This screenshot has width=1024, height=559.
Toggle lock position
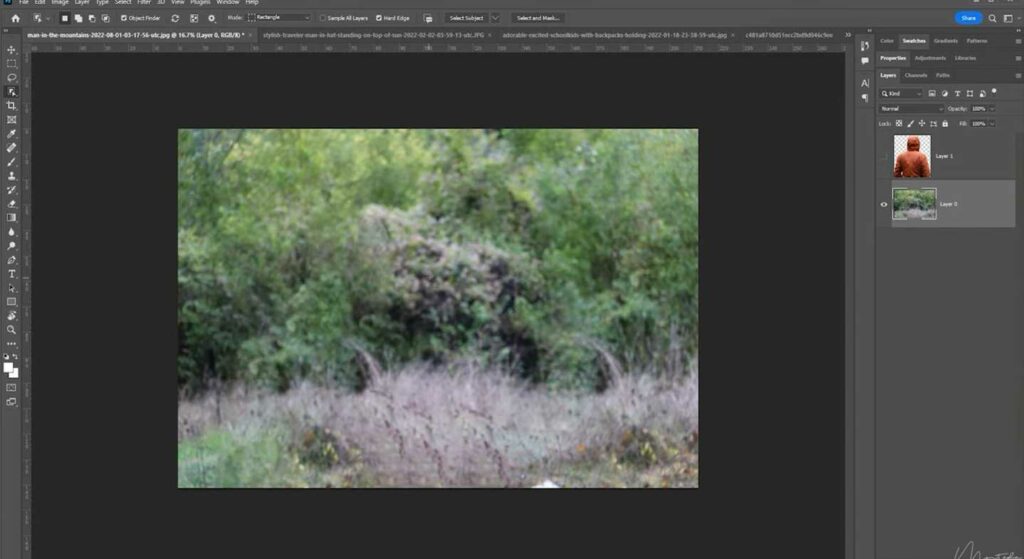[x=921, y=123]
